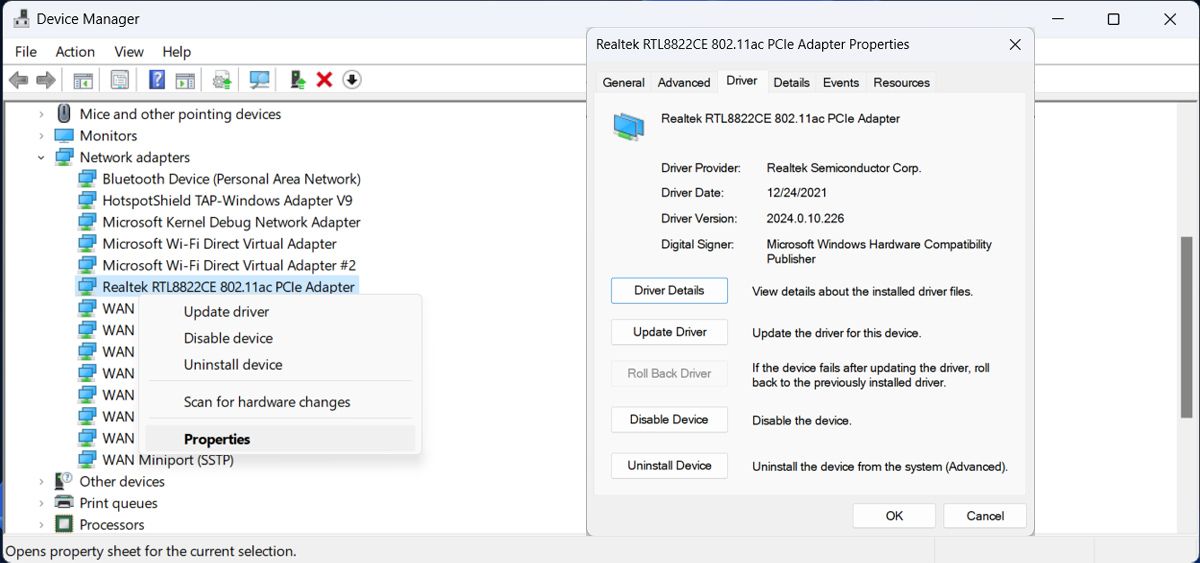
Task: Select Microsoft Wi-Fi Direct Virtual Adapter #2
Action: tap(229, 265)
